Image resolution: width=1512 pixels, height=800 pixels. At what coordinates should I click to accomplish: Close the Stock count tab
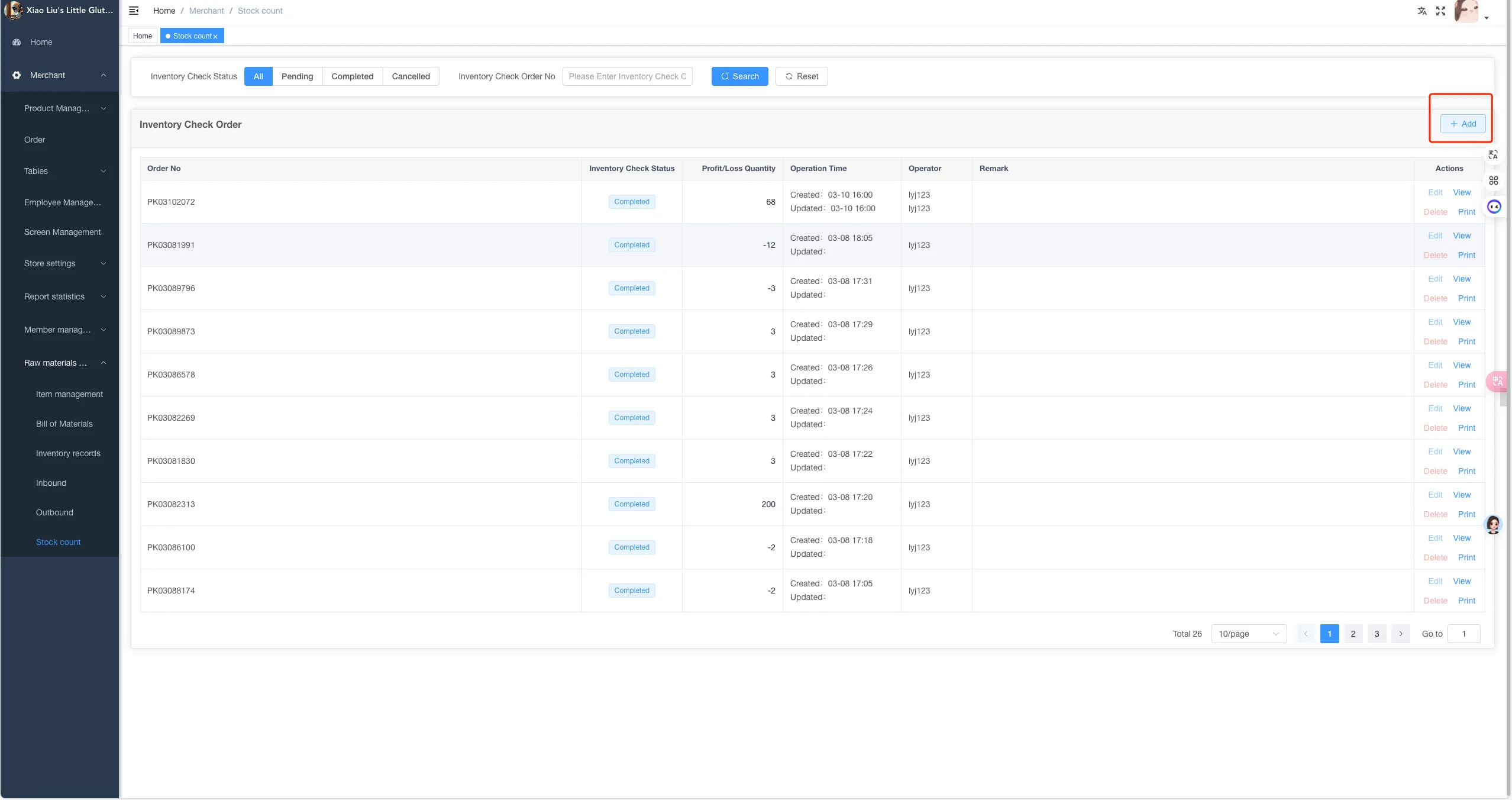(x=215, y=37)
